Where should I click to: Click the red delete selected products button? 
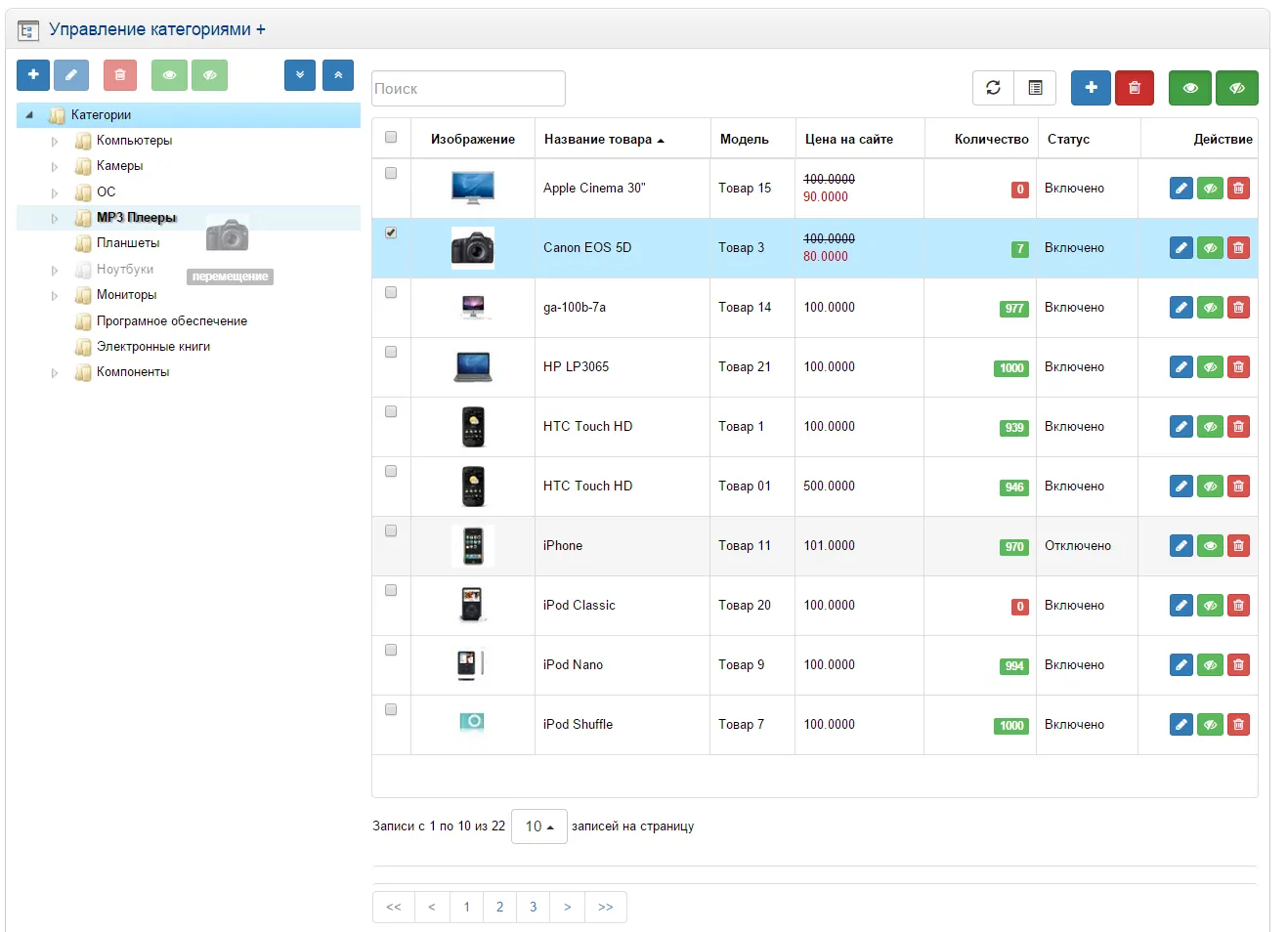pyautogui.click(x=1134, y=88)
